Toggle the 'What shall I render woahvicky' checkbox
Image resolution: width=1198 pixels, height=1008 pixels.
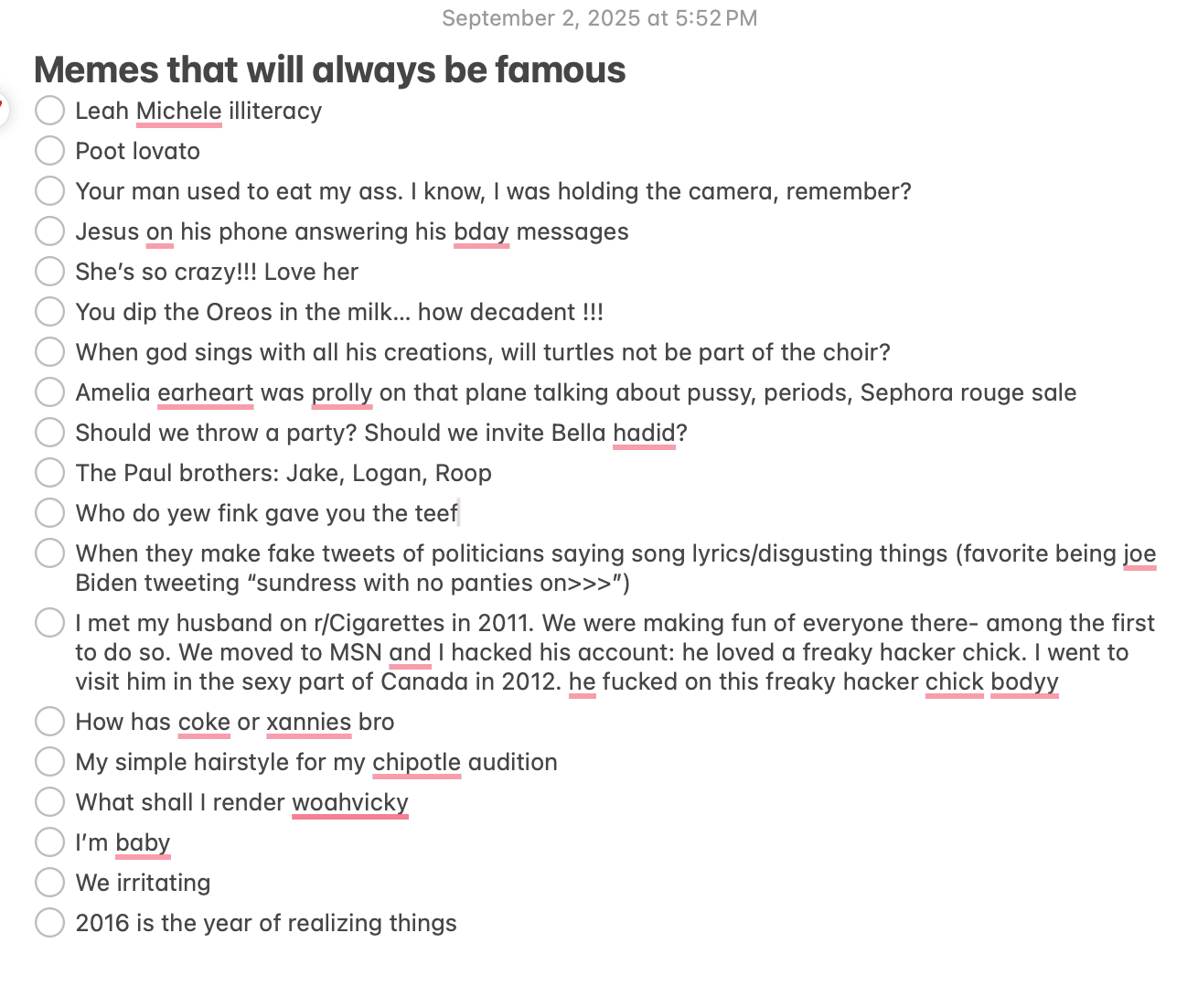[x=49, y=802]
